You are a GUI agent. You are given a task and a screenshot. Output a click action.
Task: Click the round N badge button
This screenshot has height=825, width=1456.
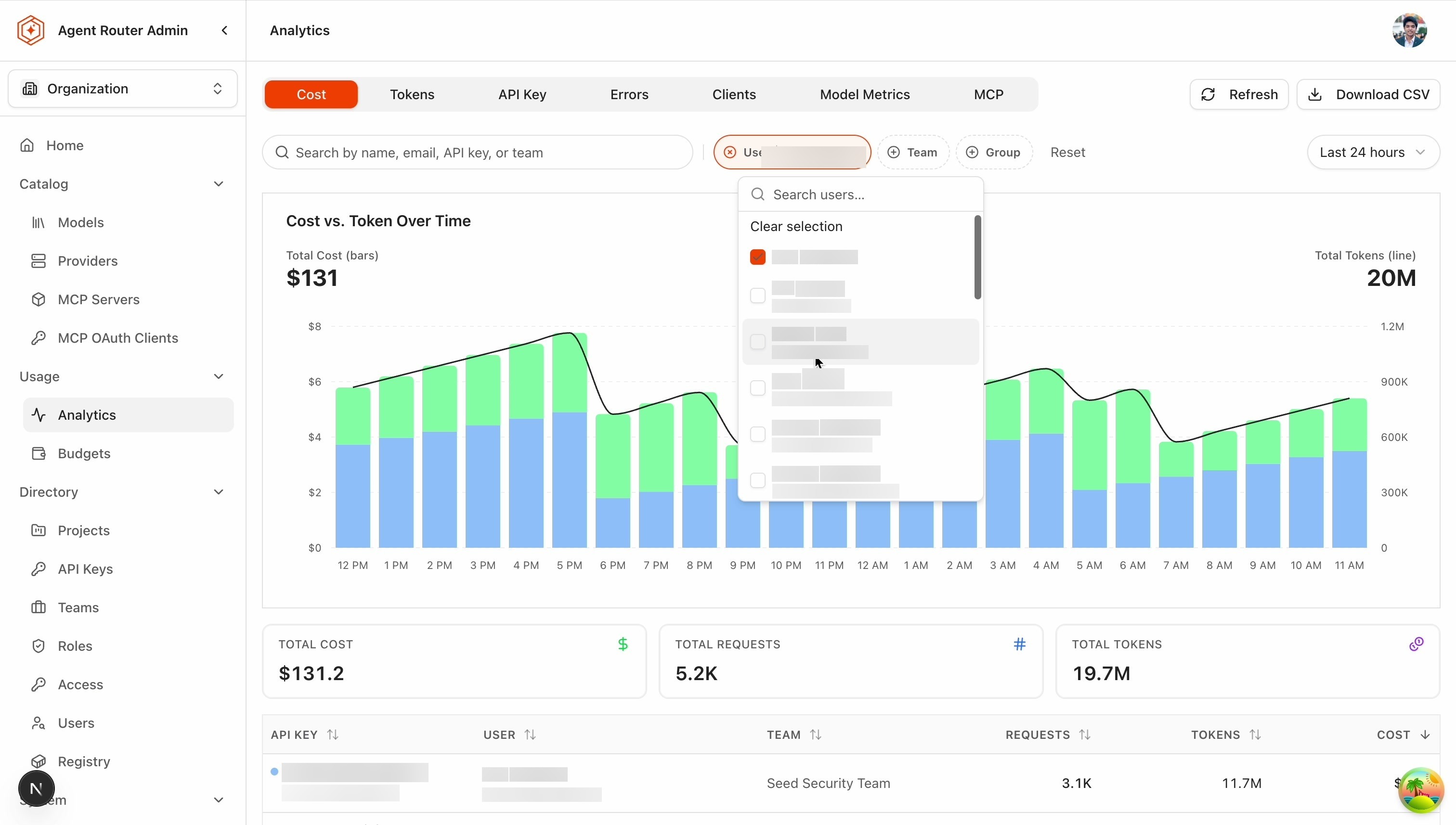(36, 788)
